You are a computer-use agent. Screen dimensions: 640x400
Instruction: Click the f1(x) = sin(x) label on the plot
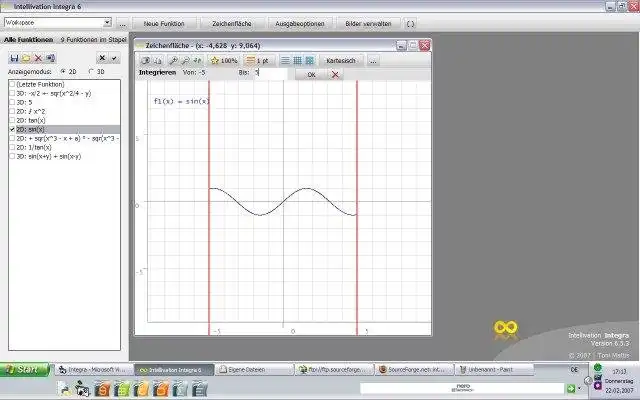tap(181, 101)
